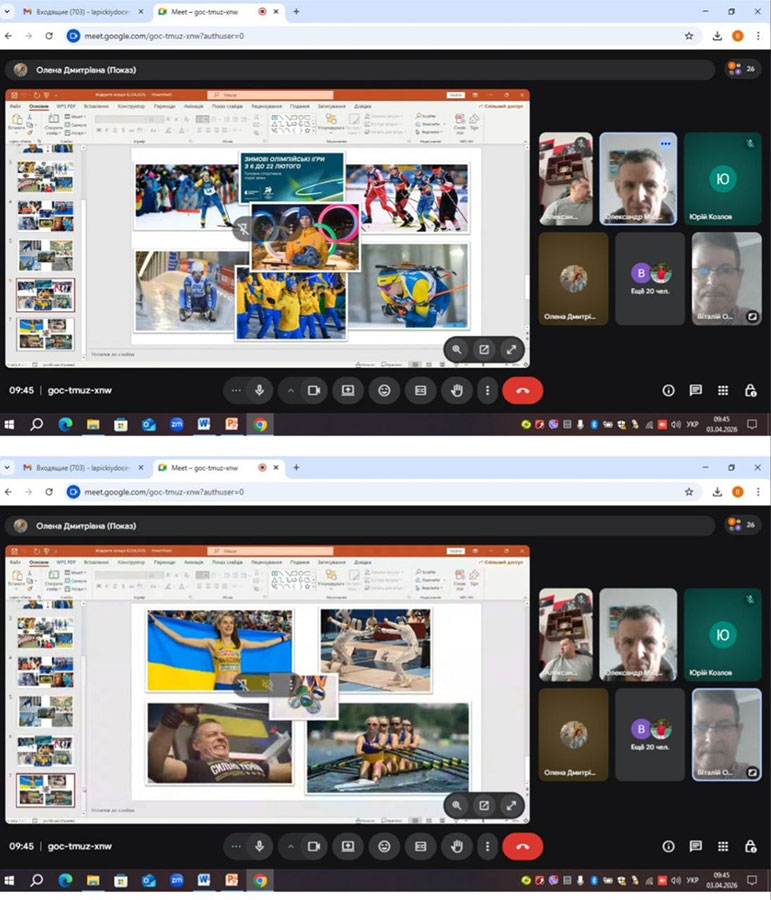Open Chrome menu in the Winter Olympics slide browser
Image resolution: width=771 pixels, height=900 pixels.
(x=758, y=36)
